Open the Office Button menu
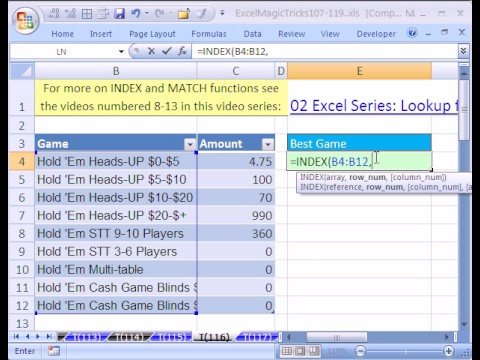This screenshot has height=360, width=480. point(25,21)
